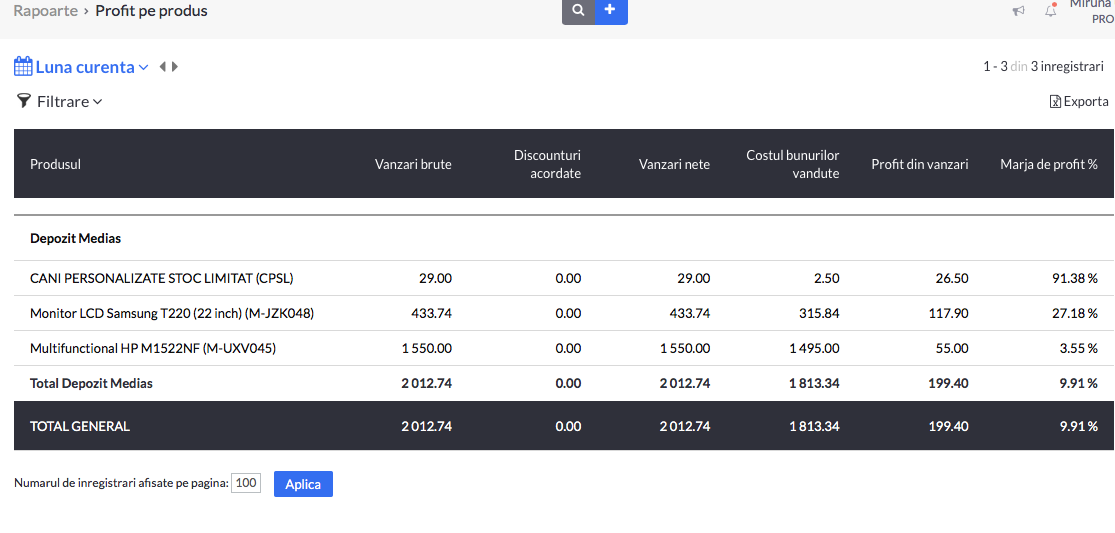Screen dimensions: 1115x533
Task: Click the blue plus add button
Action: click(x=610, y=11)
